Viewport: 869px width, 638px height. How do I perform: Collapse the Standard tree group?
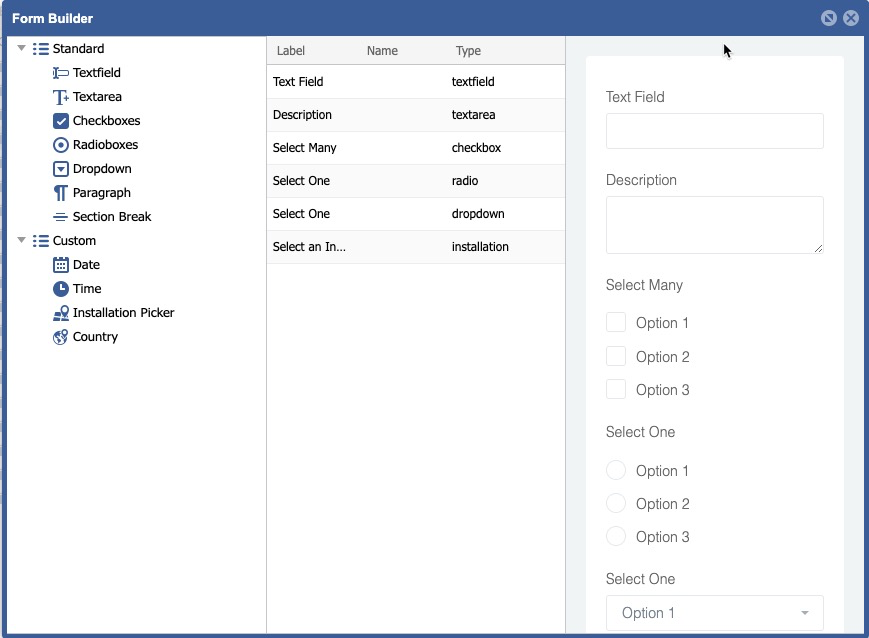pos(22,48)
